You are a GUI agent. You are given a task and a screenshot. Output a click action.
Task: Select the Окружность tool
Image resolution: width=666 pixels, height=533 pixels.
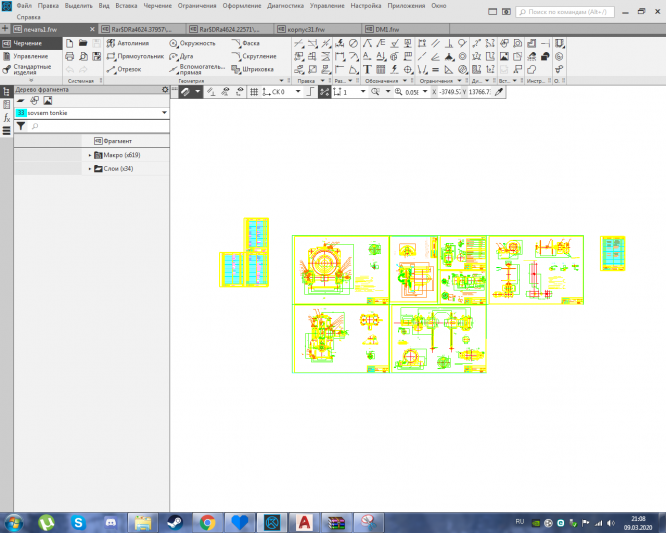(x=192, y=43)
